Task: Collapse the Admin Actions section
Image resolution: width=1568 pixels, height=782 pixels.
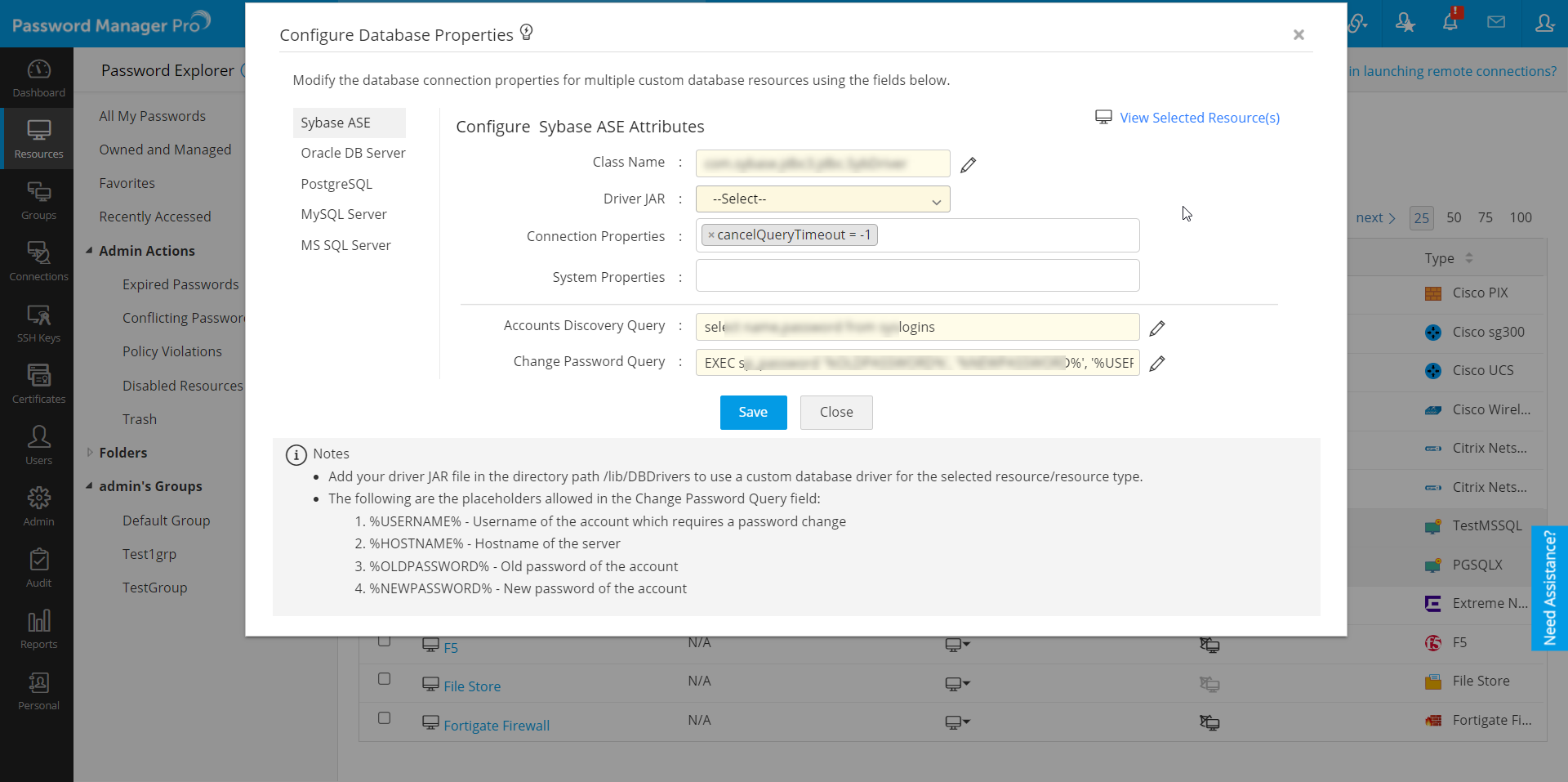Action: (90, 251)
